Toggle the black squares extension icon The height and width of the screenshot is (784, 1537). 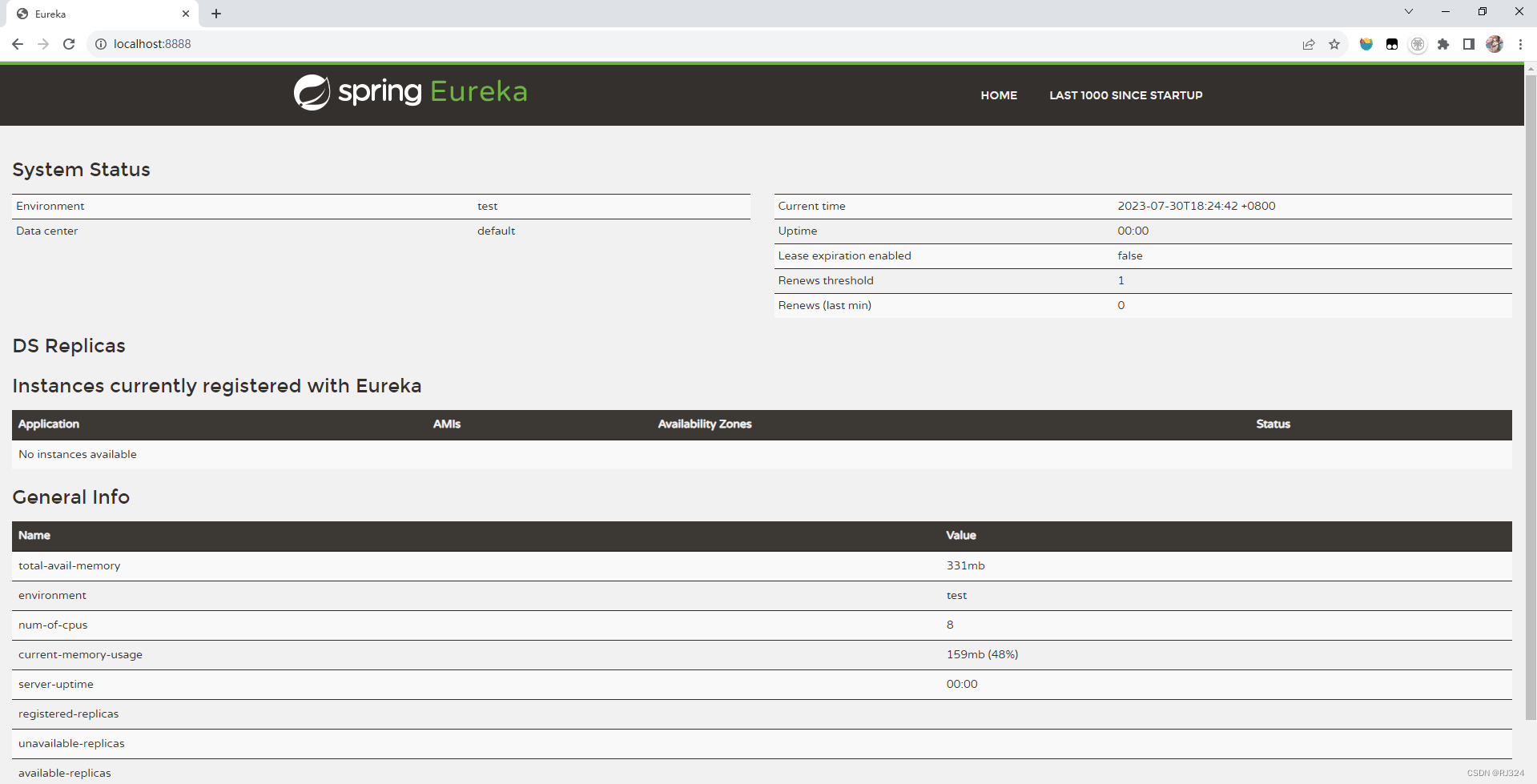click(1392, 44)
